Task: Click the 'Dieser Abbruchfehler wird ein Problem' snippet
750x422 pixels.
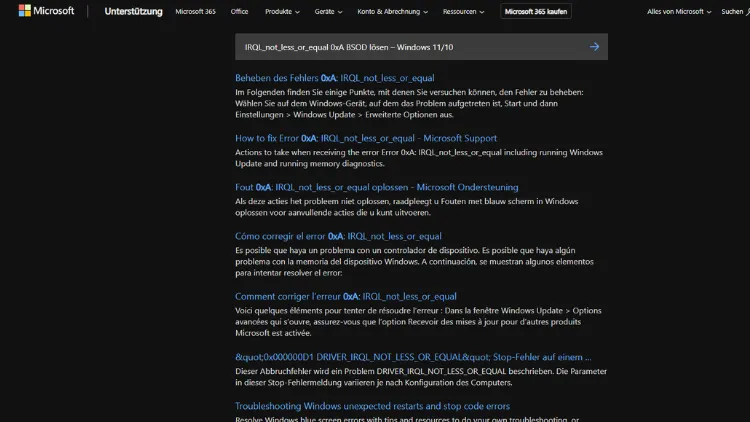Action: click(421, 377)
